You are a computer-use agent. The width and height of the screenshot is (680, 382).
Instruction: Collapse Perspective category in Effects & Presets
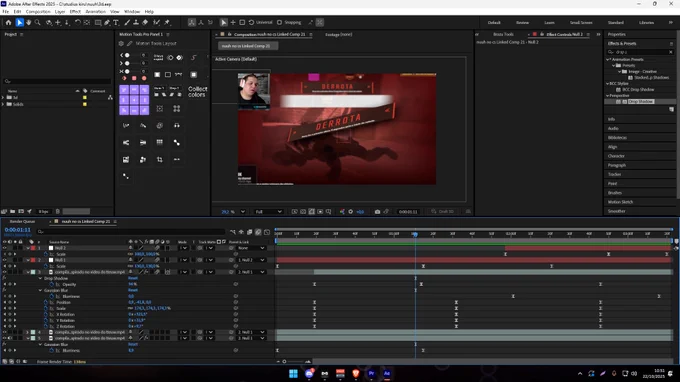[x=608, y=95]
